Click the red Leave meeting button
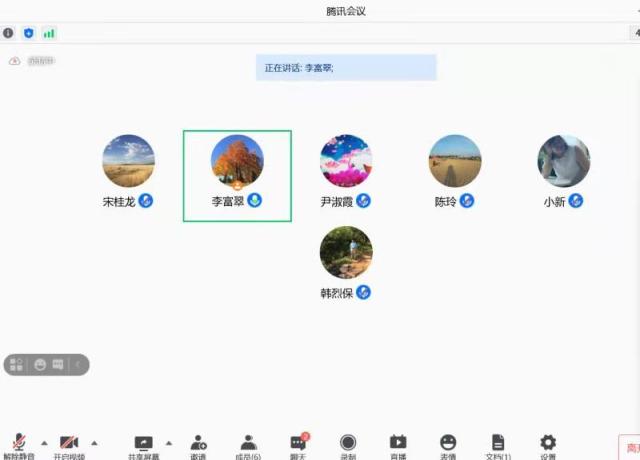 630,447
